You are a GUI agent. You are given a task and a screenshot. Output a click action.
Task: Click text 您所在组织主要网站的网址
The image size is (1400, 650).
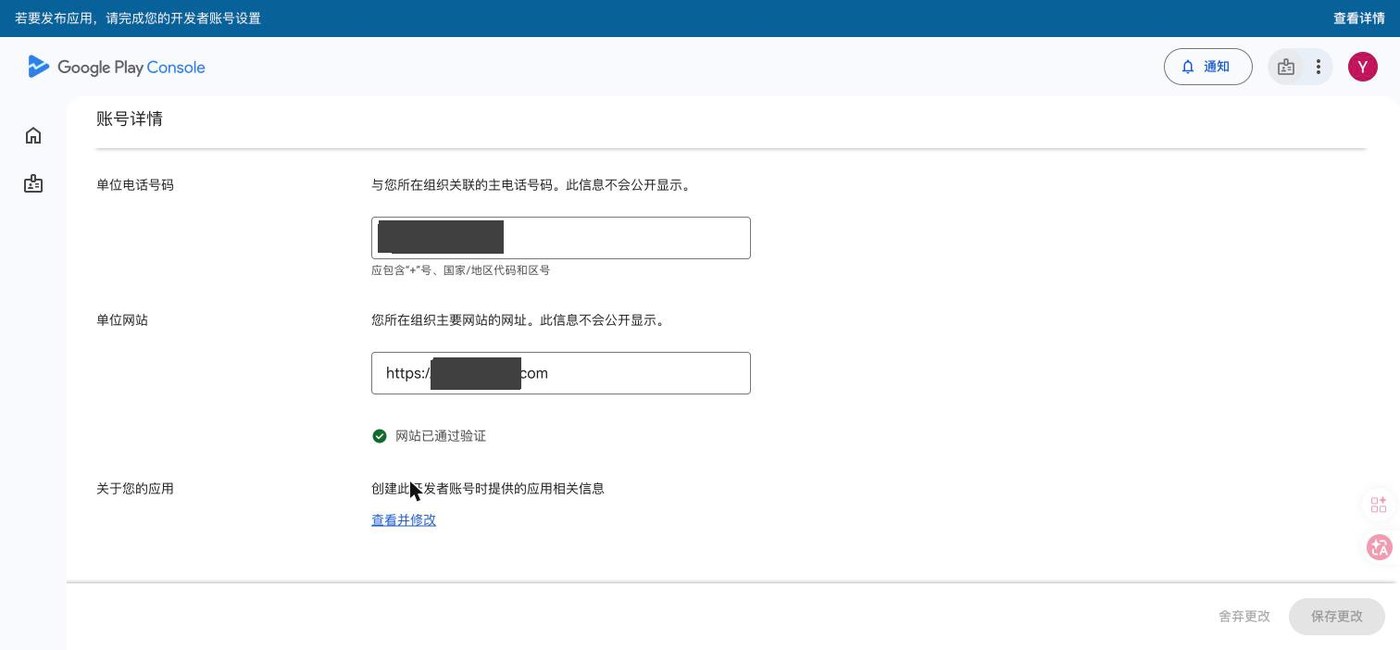[x=451, y=320]
